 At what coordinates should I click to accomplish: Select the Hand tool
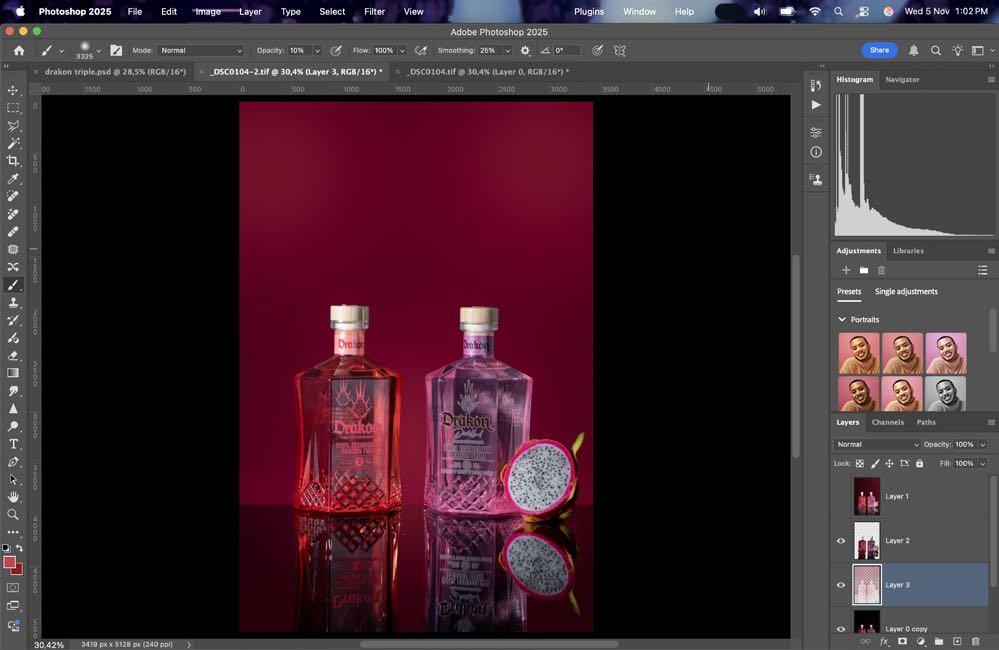click(13, 497)
